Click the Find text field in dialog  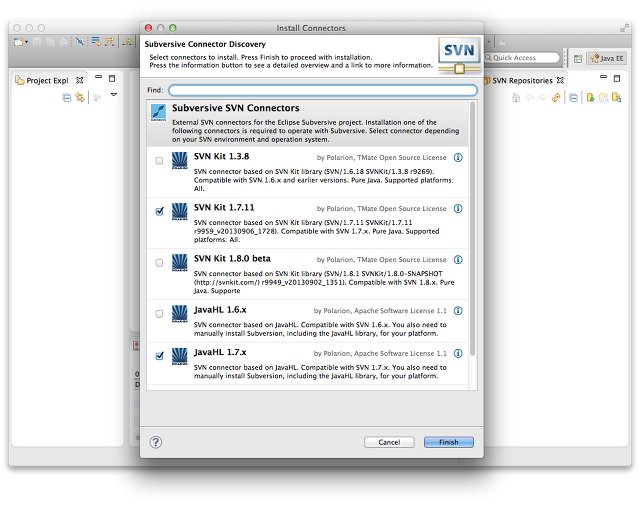click(323, 90)
